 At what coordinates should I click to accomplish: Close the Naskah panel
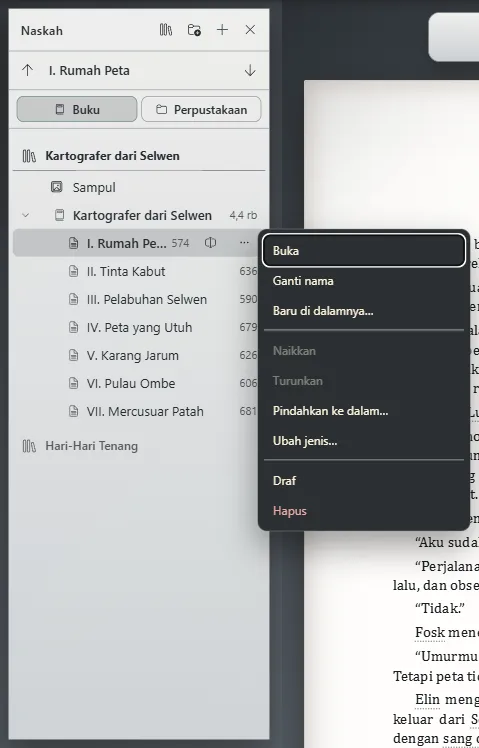pos(250,30)
